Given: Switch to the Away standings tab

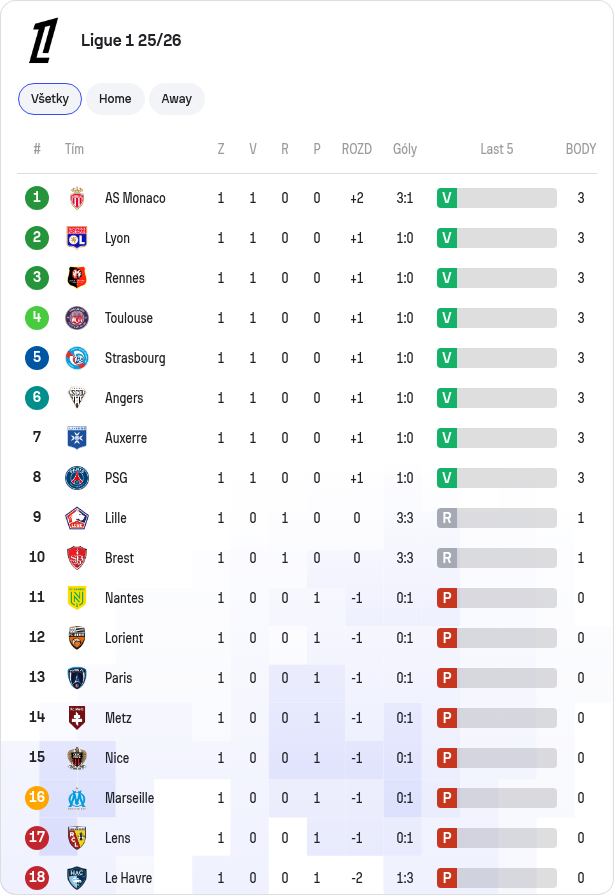Looking at the screenshot, I should coord(176,99).
